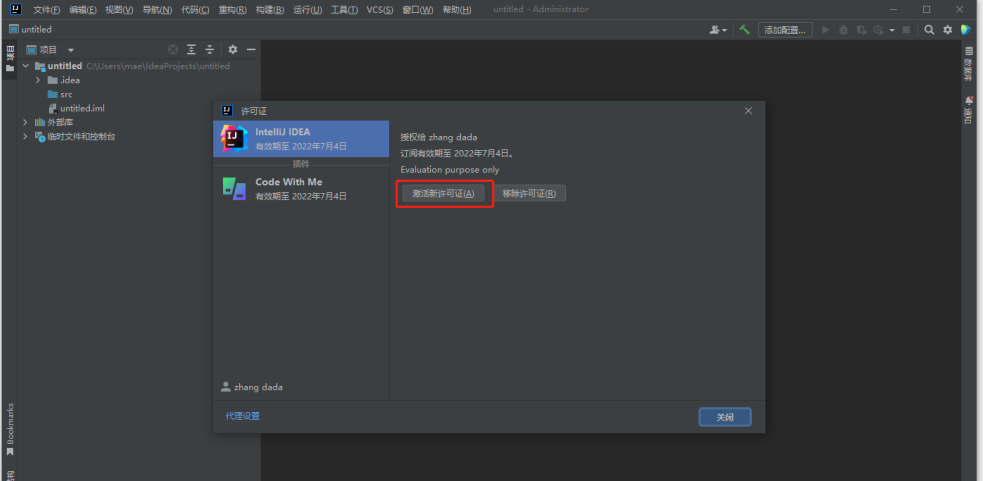Open the Bookmarks tool window on the left sidebar

pos(10,430)
